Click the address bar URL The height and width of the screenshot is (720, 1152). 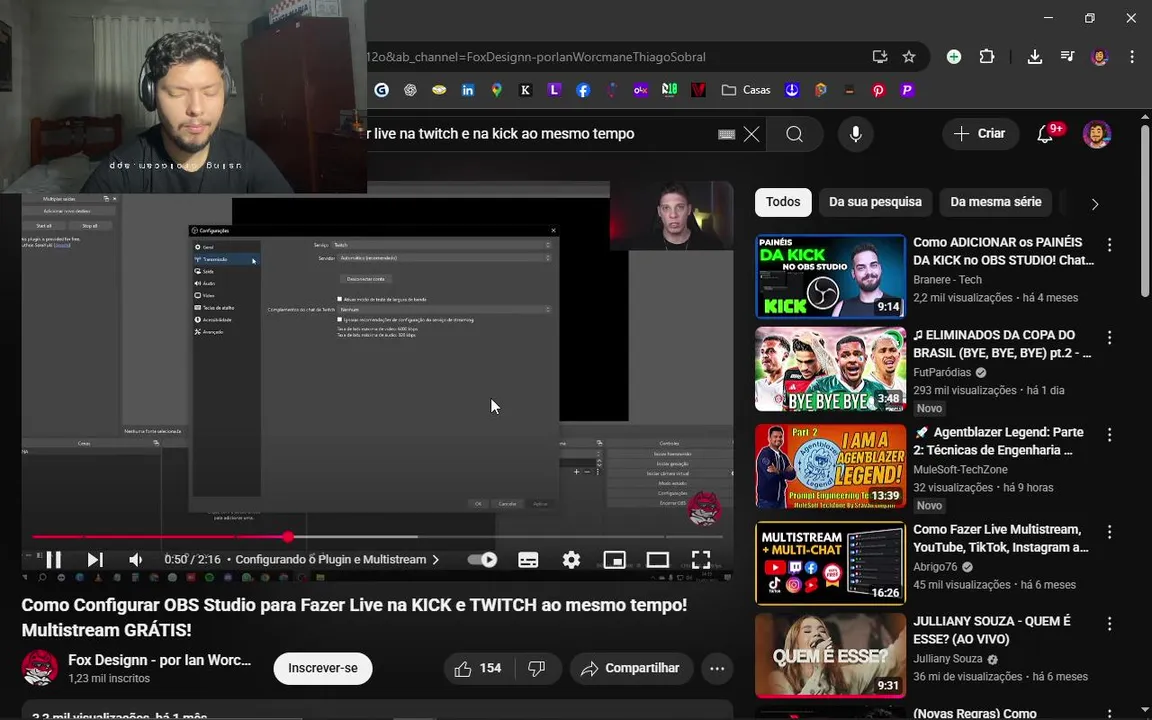536,57
